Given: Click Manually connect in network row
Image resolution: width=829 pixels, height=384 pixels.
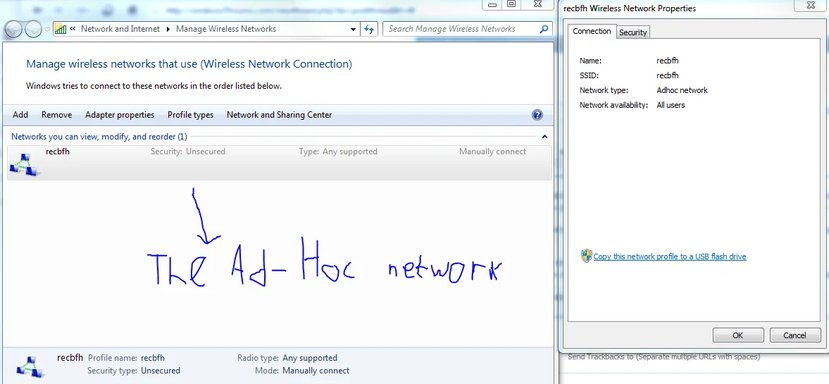Looking at the screenshot, I should (x=492, y=152).
